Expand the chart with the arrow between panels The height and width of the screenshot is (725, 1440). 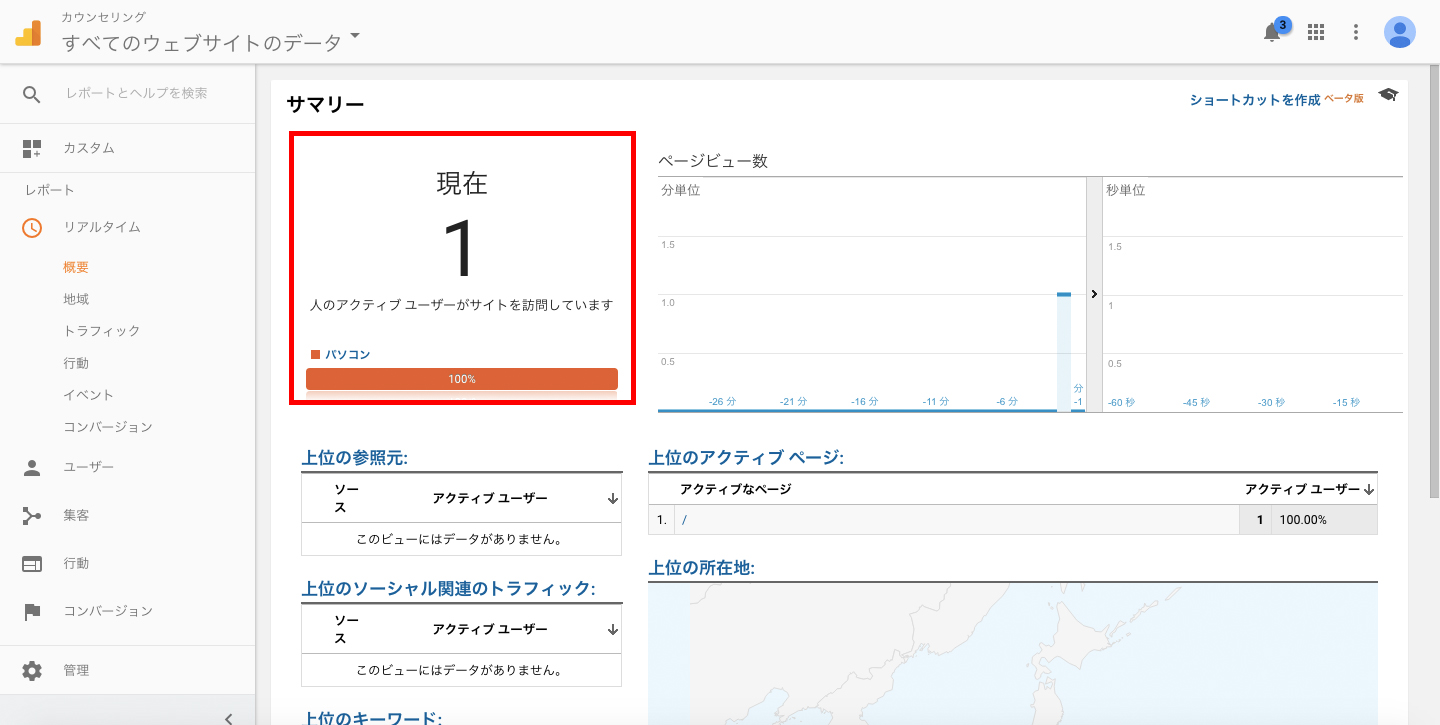point(1094,294)
